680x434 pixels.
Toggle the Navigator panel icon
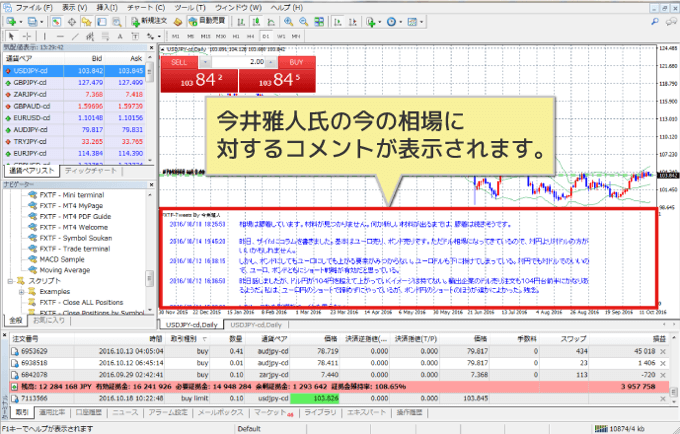coord(87,22)
